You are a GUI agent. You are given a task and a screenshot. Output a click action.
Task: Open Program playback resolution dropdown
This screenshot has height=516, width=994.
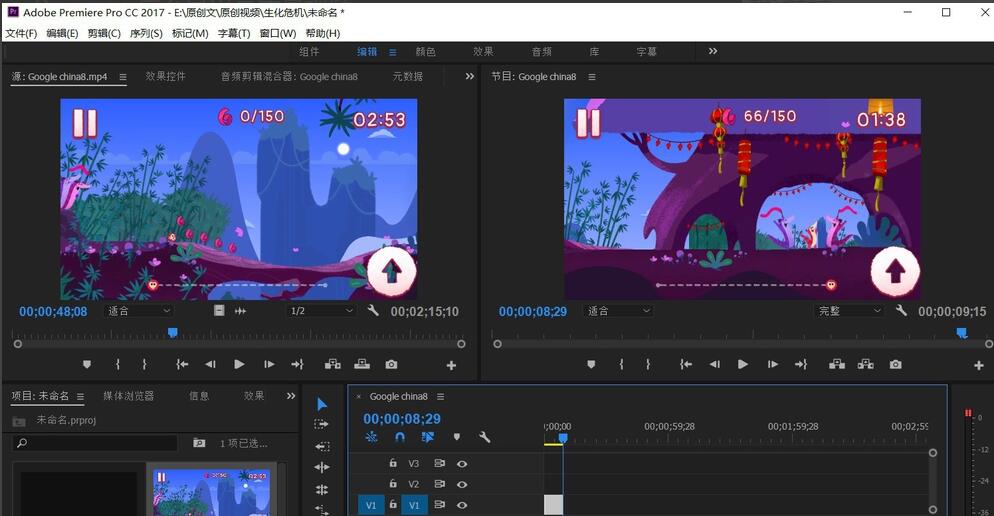coord(848,311)
